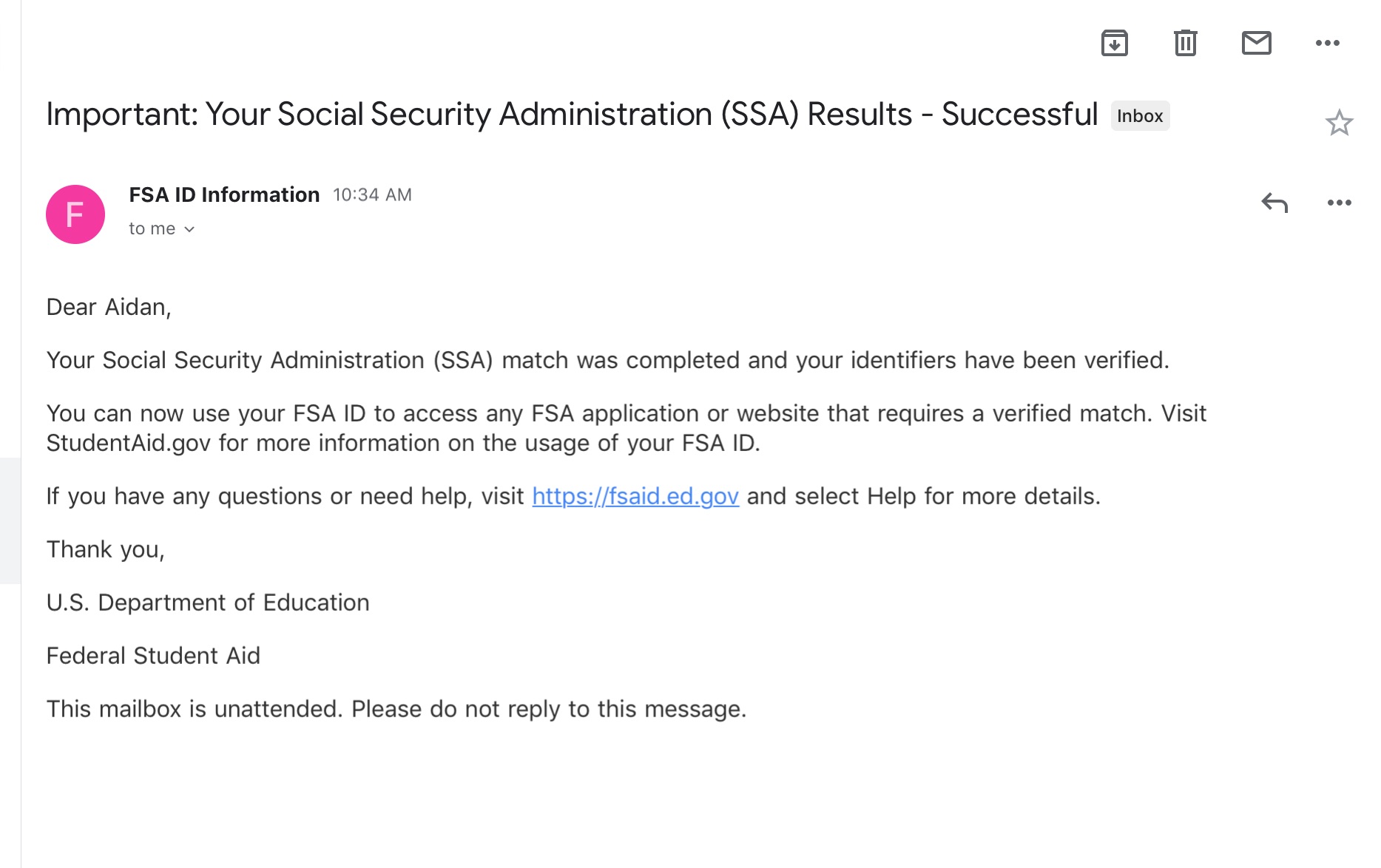
Task: Reply to FSA ID Information using arrow icon
Action: point(1274,203)
